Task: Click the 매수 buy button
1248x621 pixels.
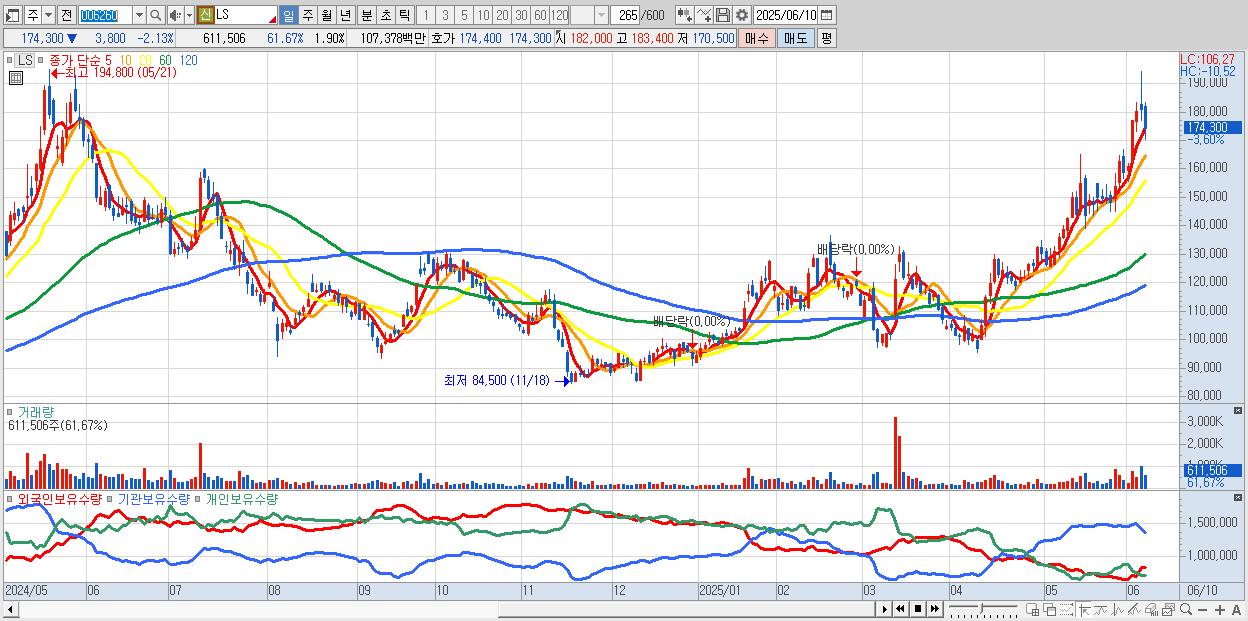Action: 757,38
